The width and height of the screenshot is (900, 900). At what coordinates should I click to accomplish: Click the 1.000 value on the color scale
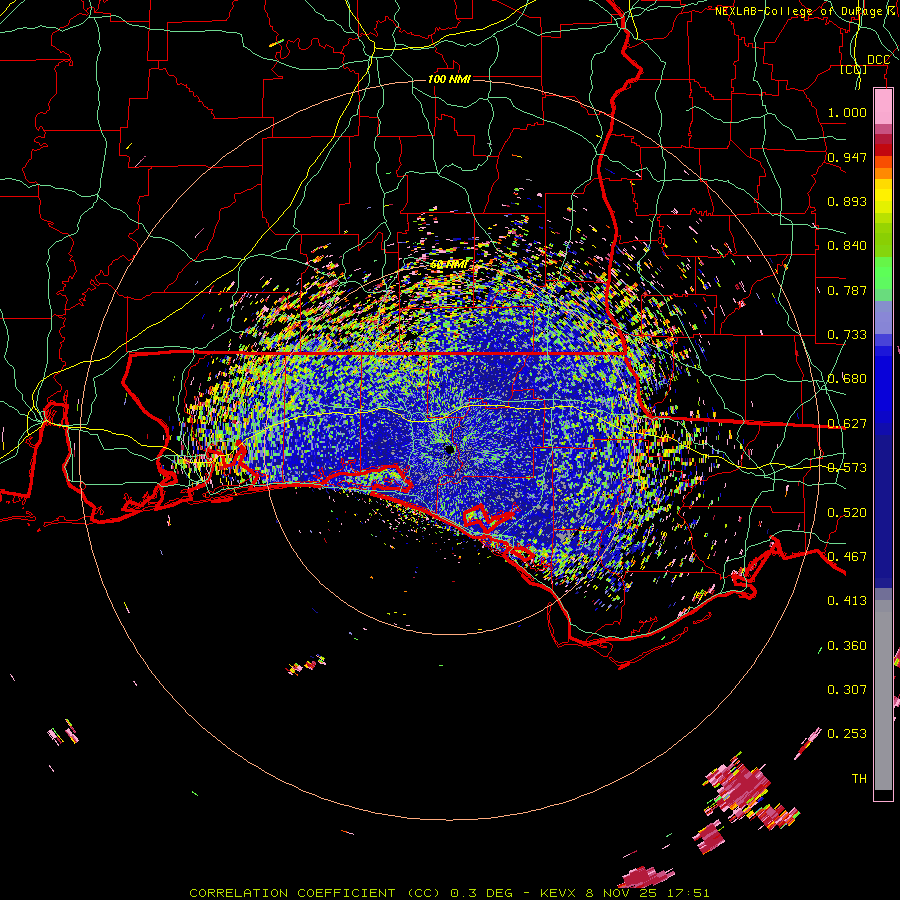pos(847,112)
